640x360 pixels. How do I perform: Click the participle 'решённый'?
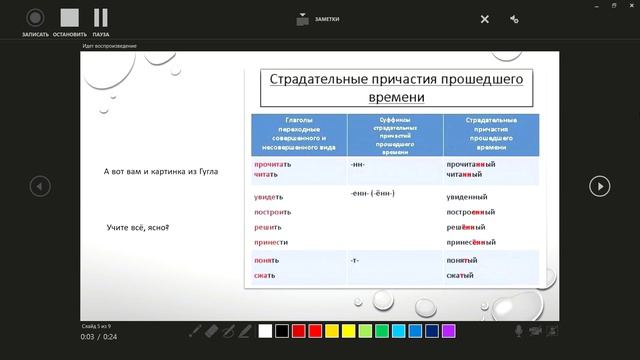[466, 227]
